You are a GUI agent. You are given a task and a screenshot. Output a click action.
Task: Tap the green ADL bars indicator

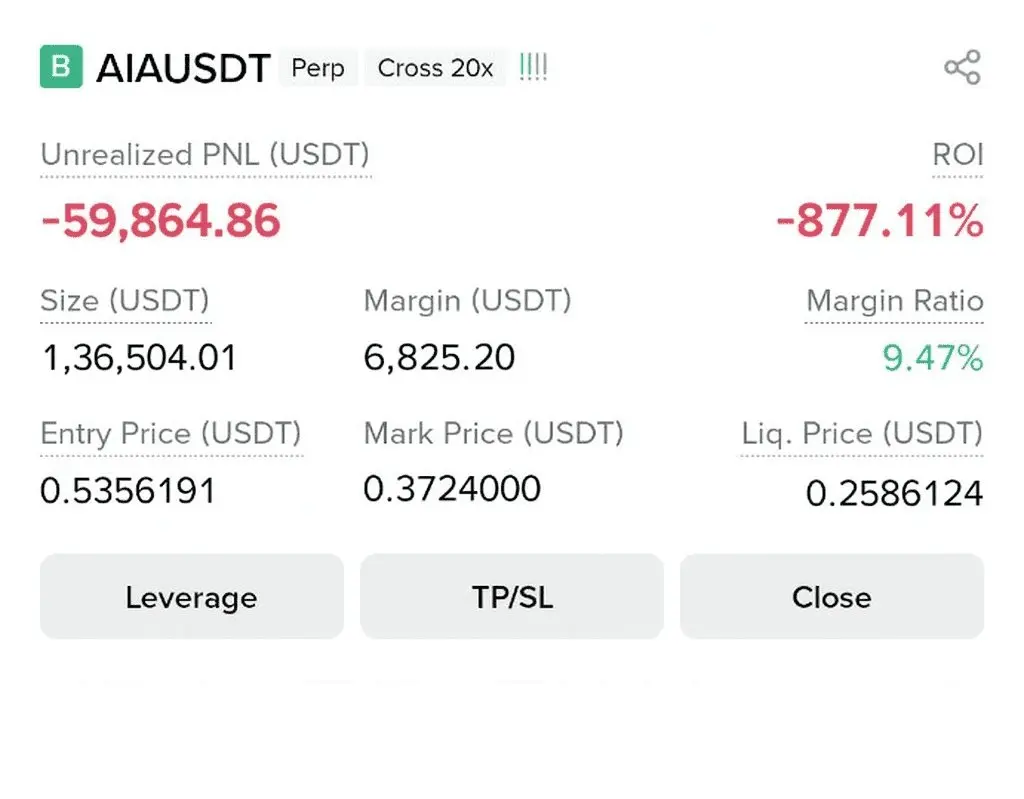coord(533,68)
